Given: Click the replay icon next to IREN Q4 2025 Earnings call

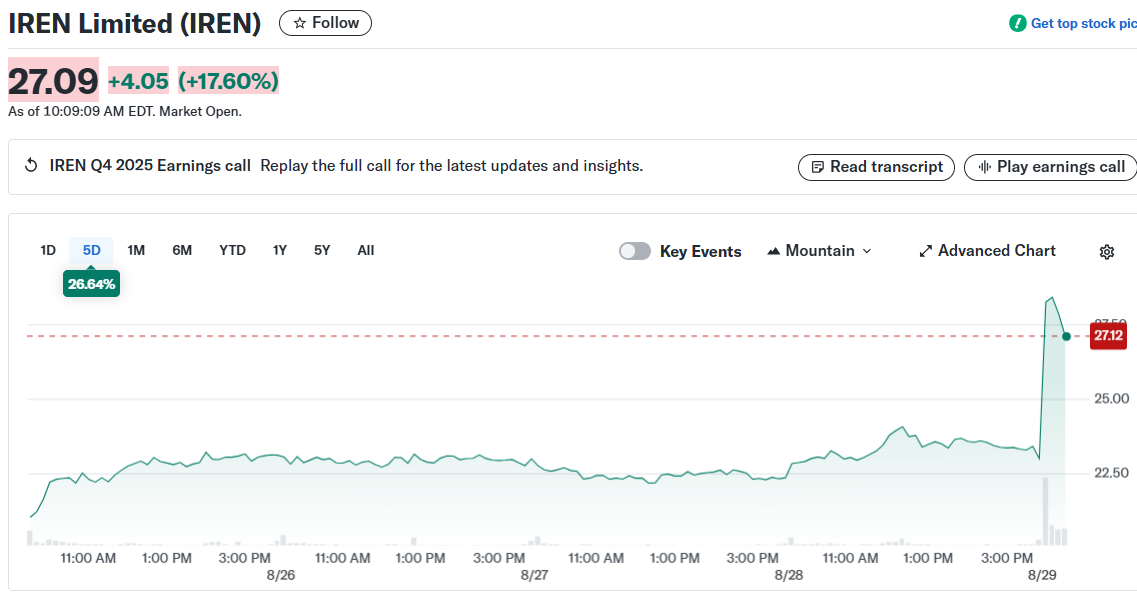Looking at the screenshot, I should pyautogui.click(x=30, y=165).
